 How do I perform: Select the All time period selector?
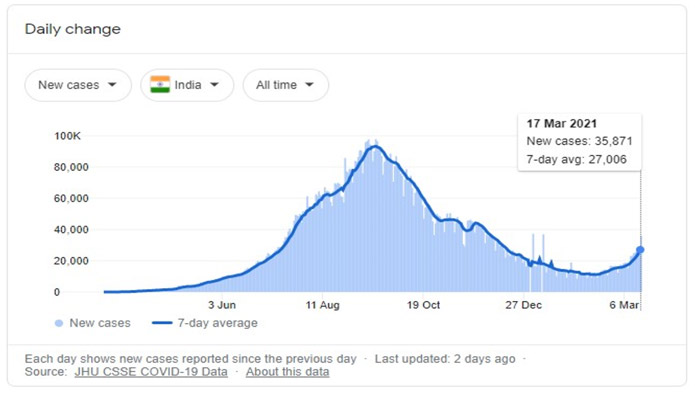[x=286, y=85]
